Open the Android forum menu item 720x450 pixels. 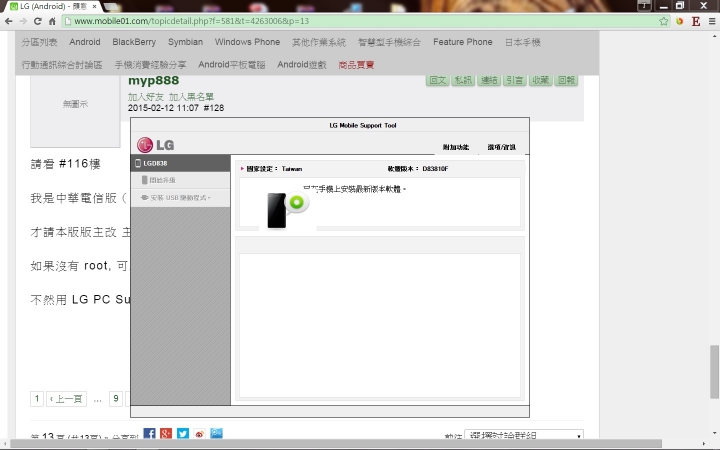(x=84, y=42)
